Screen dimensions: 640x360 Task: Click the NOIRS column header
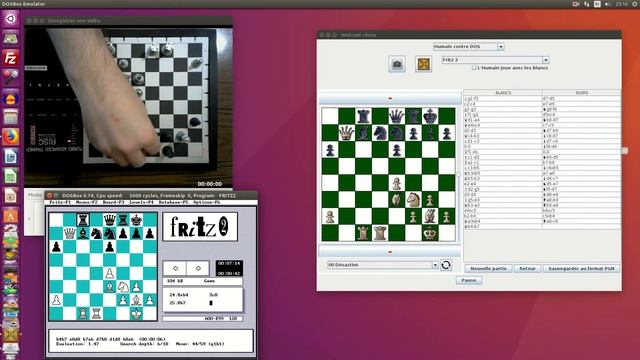581,93
